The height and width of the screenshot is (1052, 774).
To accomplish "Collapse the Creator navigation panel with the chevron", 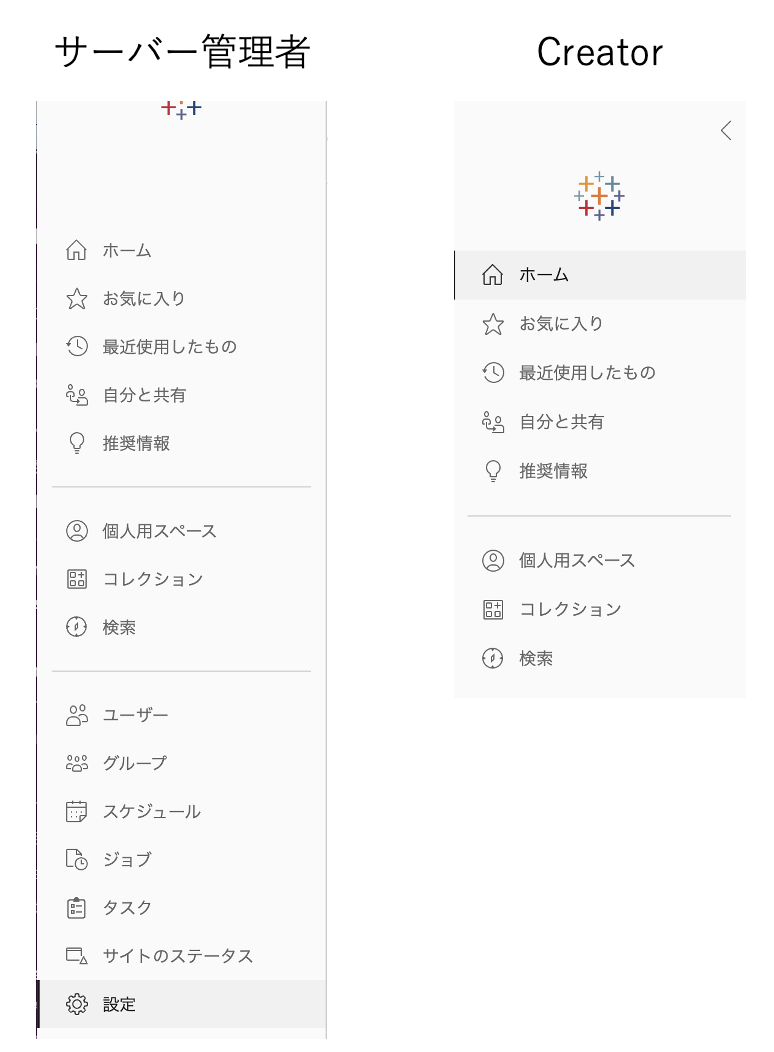I will 726,131.
